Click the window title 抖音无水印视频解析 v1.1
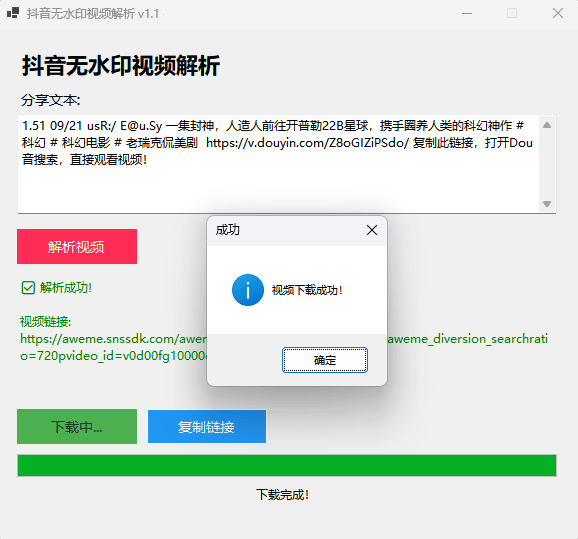Viewport: 578px width, 539px height. tap(93, 14)
